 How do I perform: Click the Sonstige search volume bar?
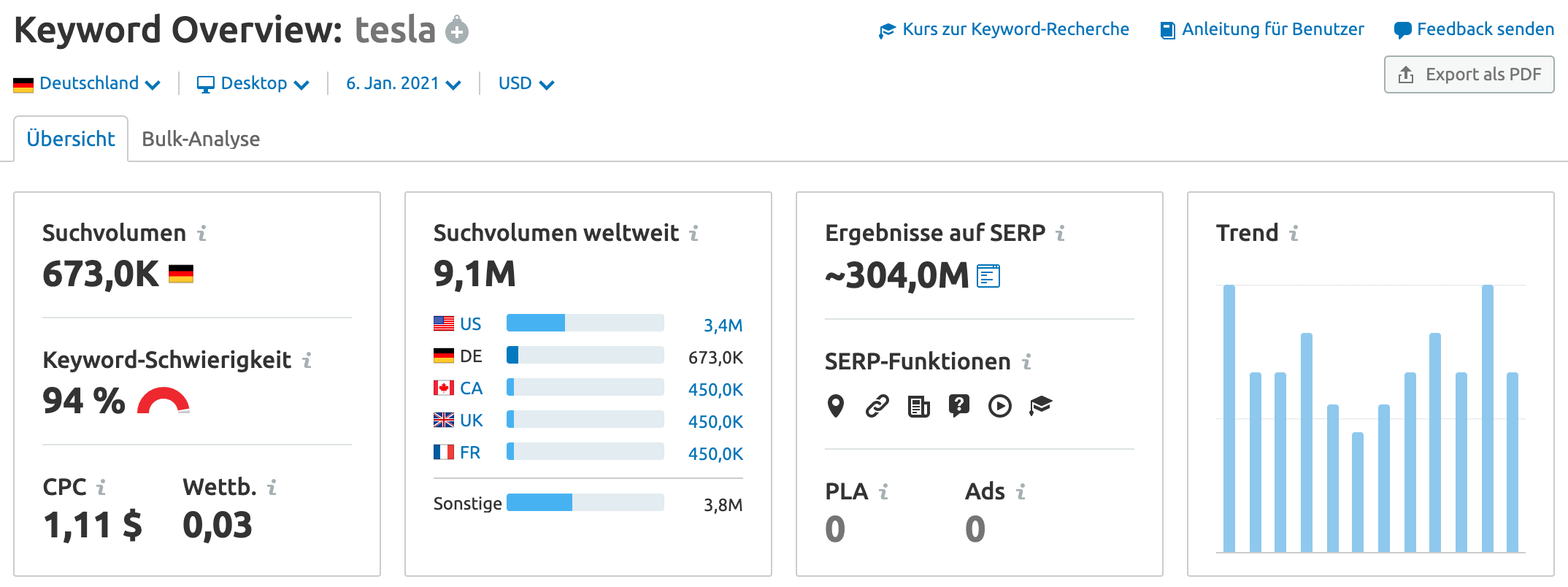tap(585, 502)
